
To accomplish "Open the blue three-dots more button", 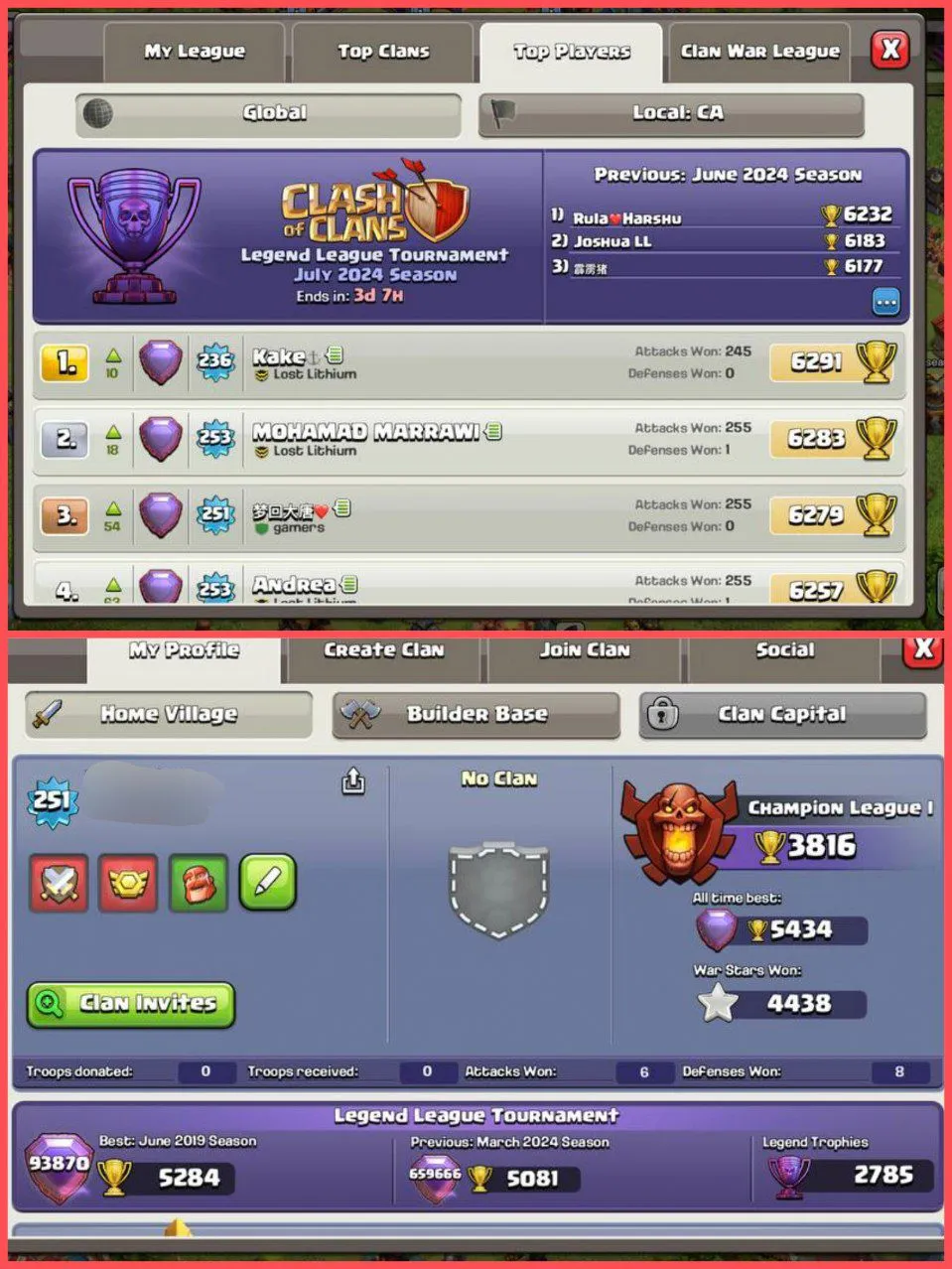I will pyautogui.click(x=885, y=302).
